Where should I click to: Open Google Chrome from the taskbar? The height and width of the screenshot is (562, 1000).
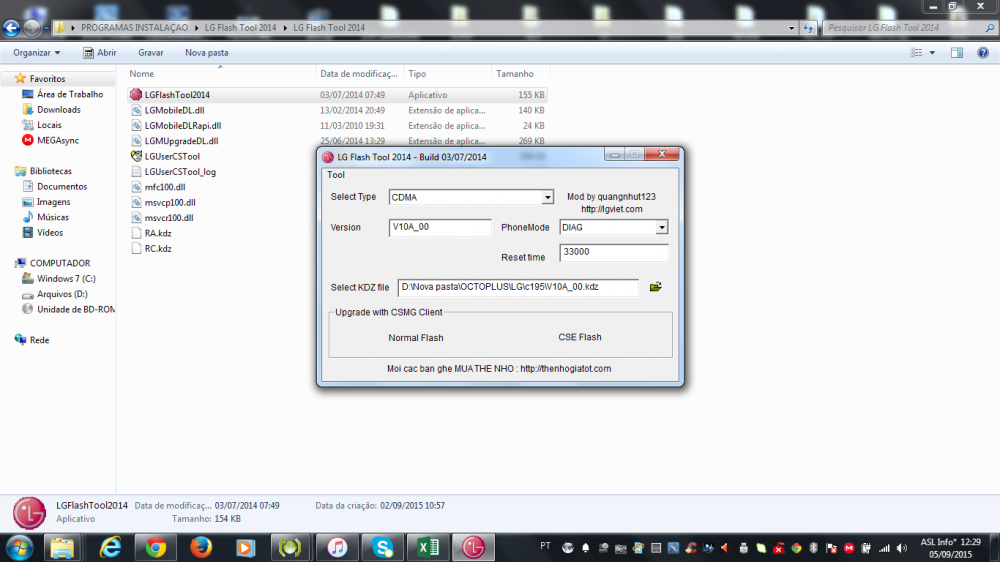[x=155, y=547]
